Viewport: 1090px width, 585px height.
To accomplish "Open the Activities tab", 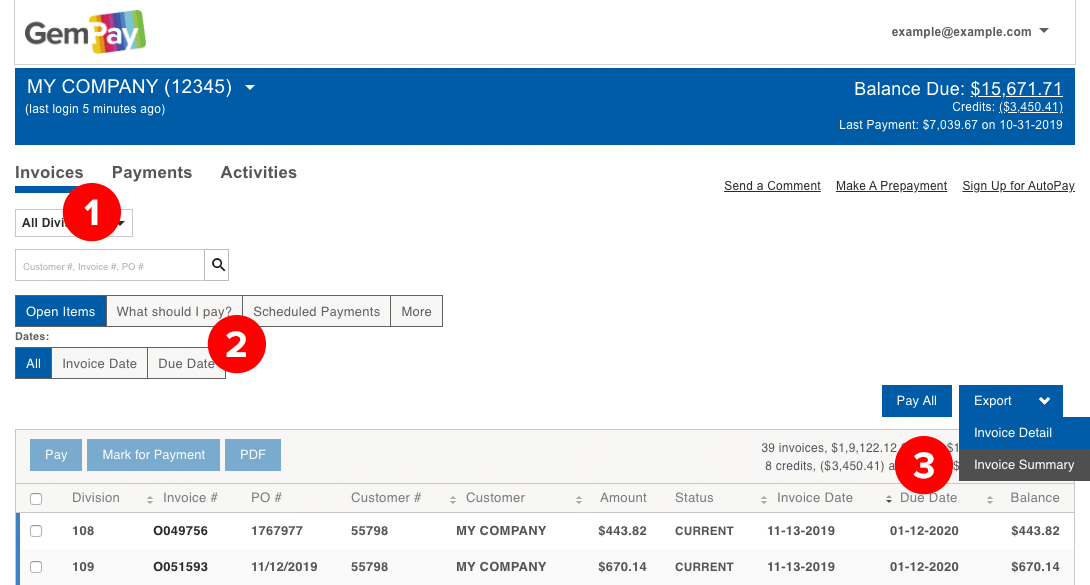I will (x=258, y=172).
